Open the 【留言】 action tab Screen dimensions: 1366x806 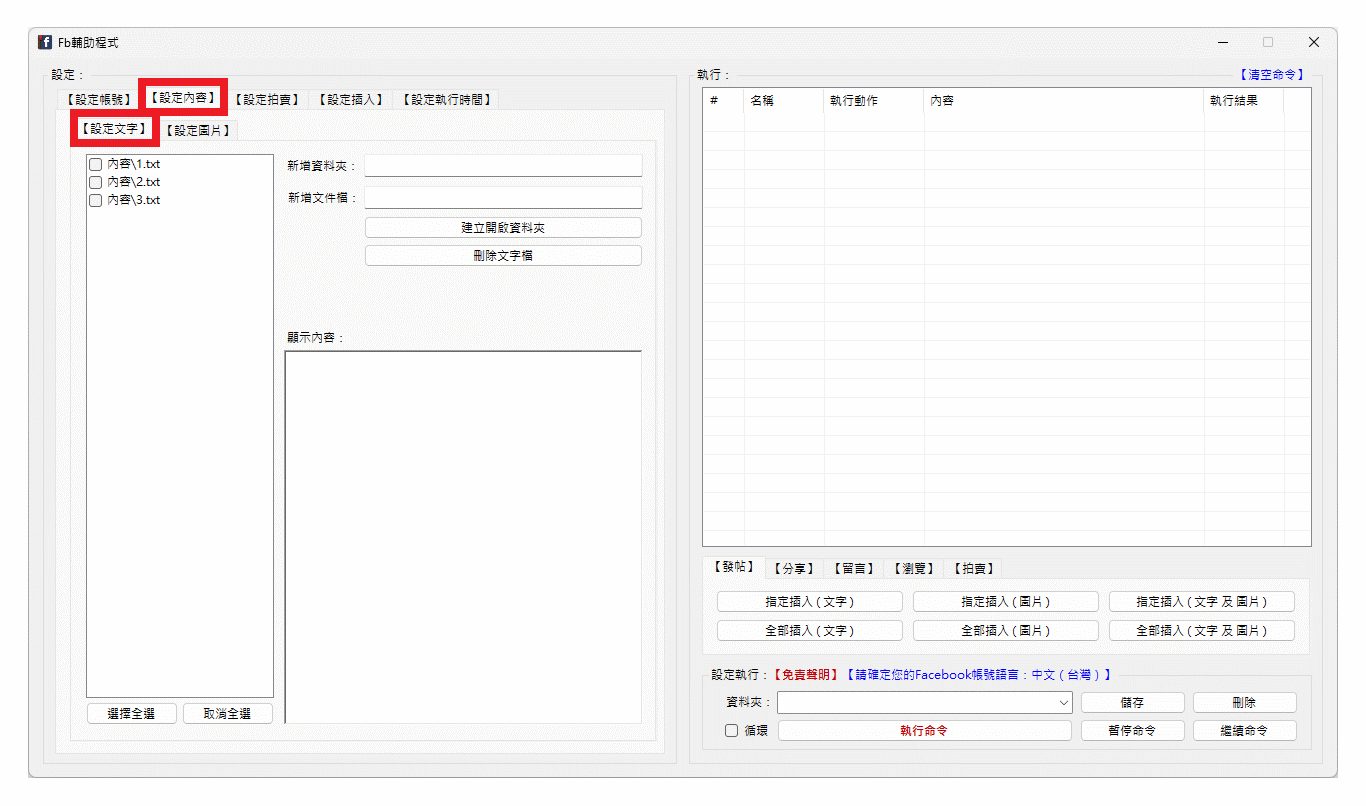(852, 569)
